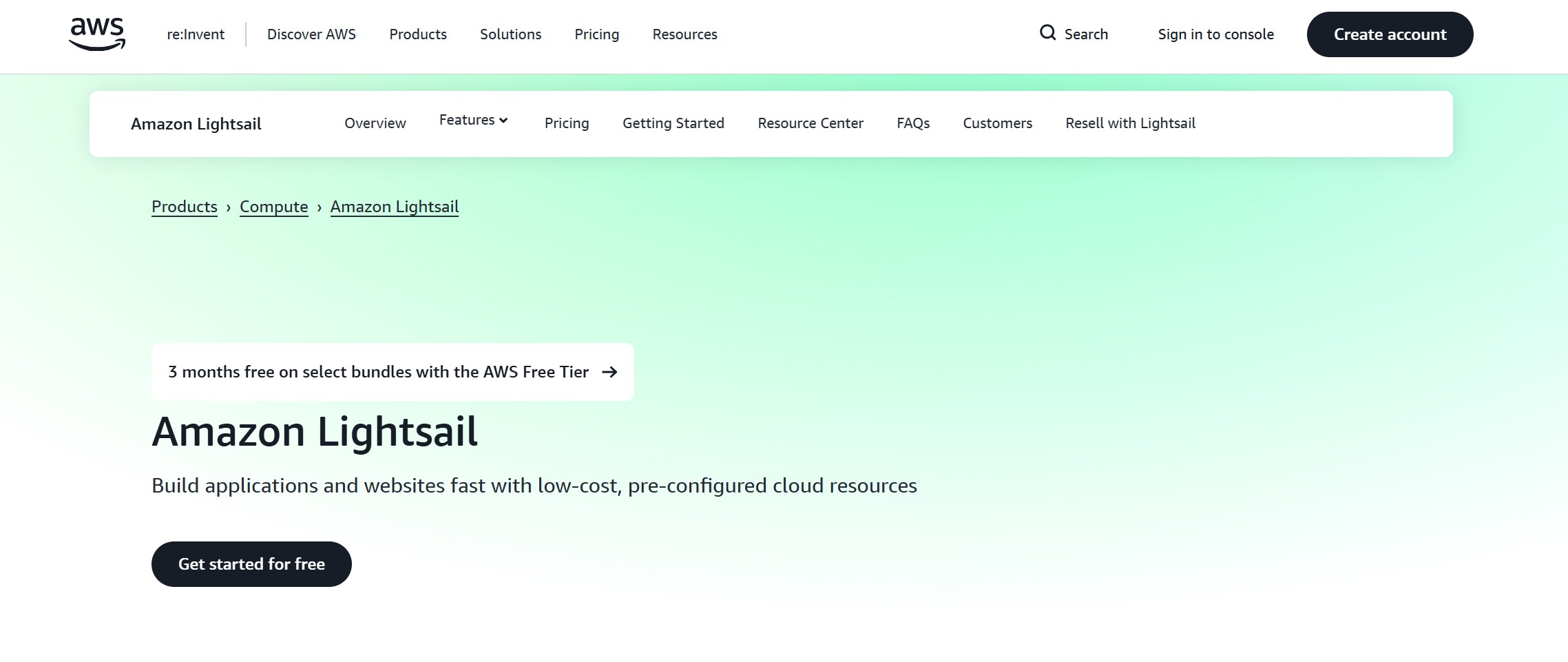Open the Resources top menu
Image resolution: width=1568 pixels, height=662 pixels.
coord(684,34)
